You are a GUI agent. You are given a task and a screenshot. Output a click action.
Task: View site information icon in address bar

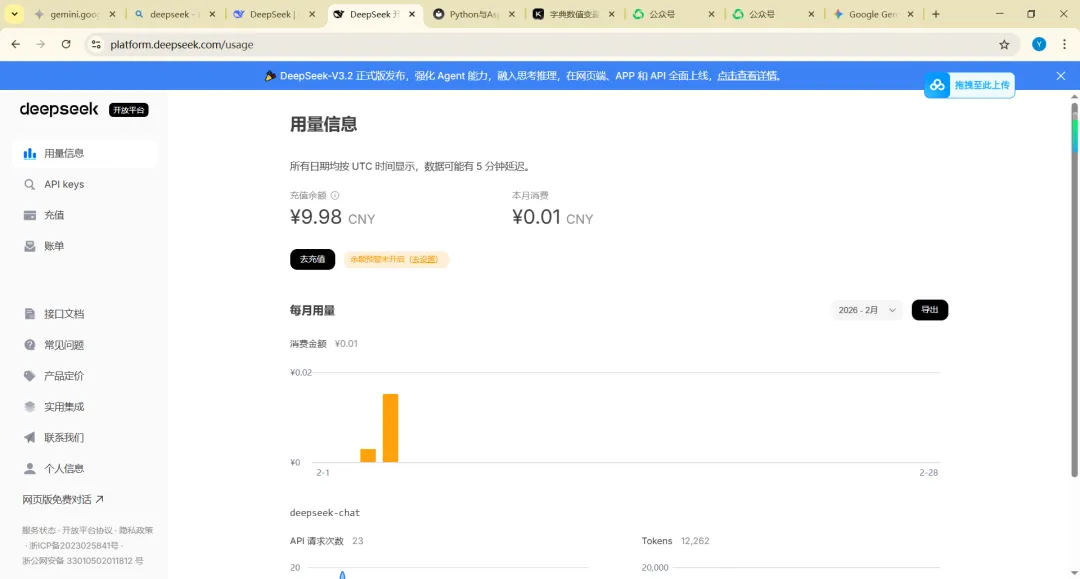[96, 45]
